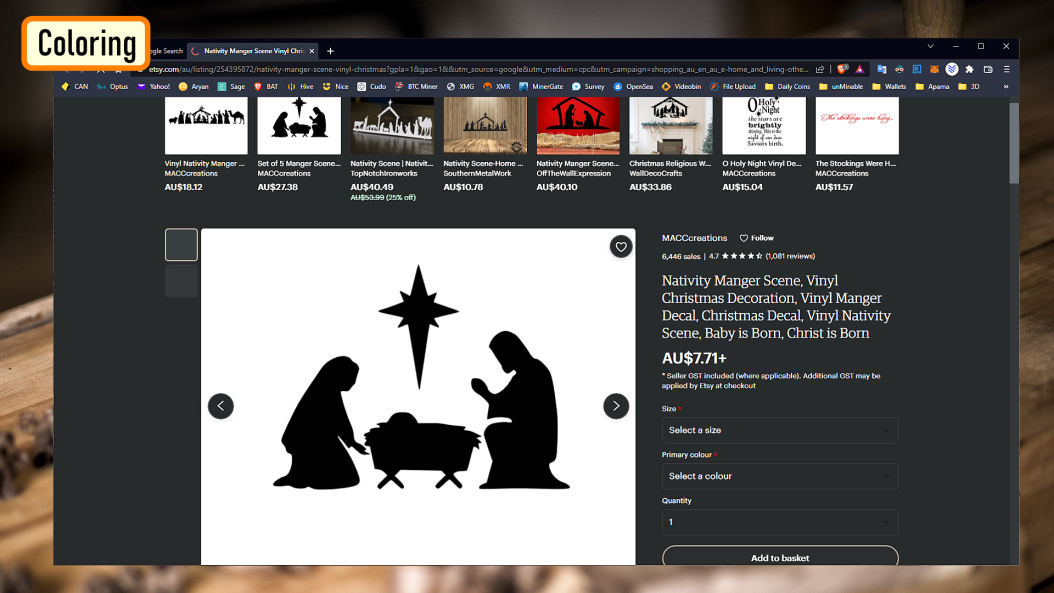This screenshot has width=1054, height=593.
Task: Open the Brave wallet icon
Action: coord(988,69)
